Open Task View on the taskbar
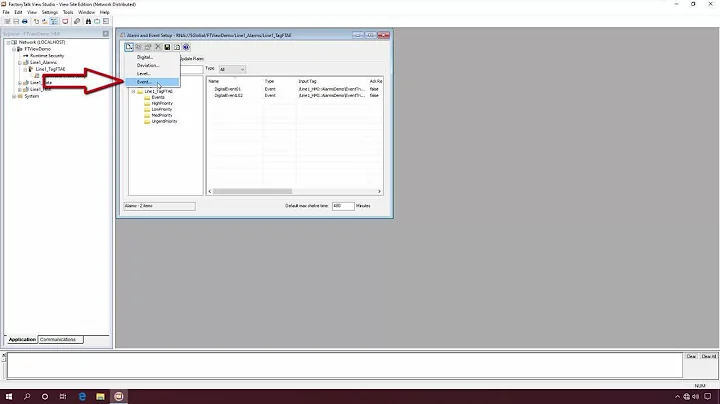Viewport: 720px width, 404px height. click(63, 396)
